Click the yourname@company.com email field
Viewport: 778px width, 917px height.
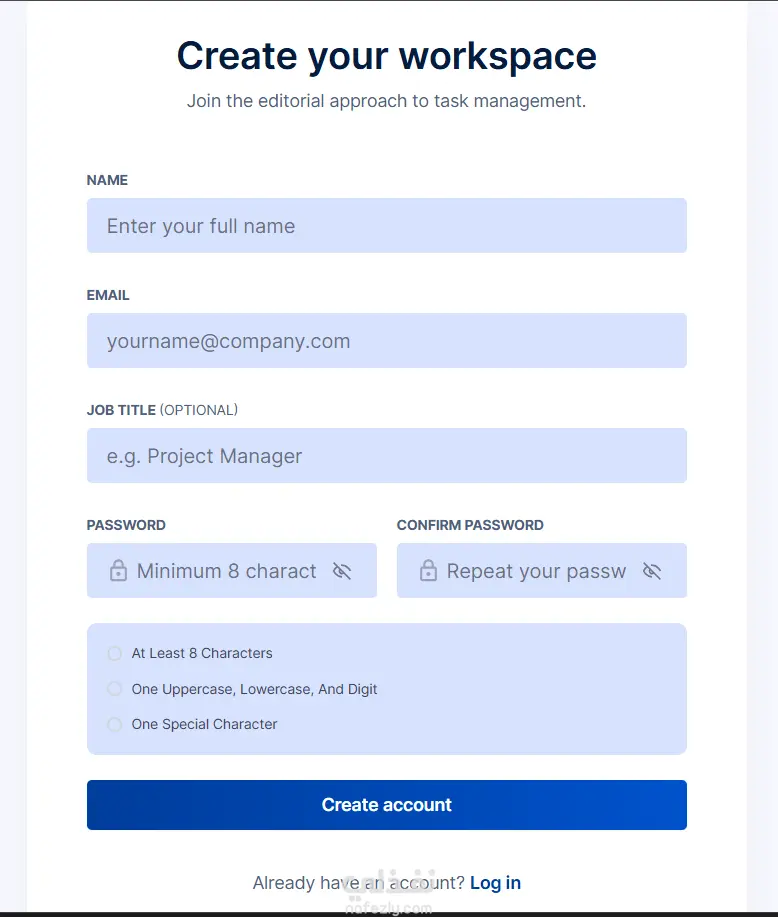click(x=387, y=340)
